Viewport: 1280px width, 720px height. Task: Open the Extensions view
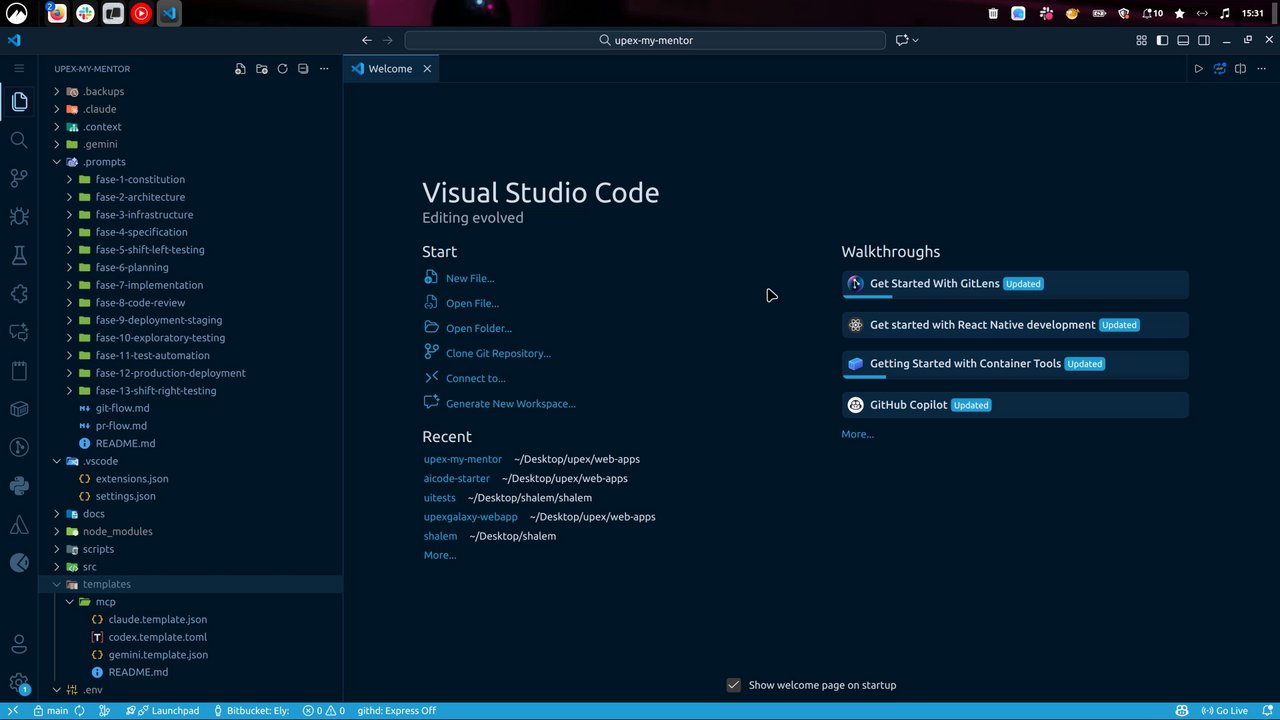(x=19, y=294)
